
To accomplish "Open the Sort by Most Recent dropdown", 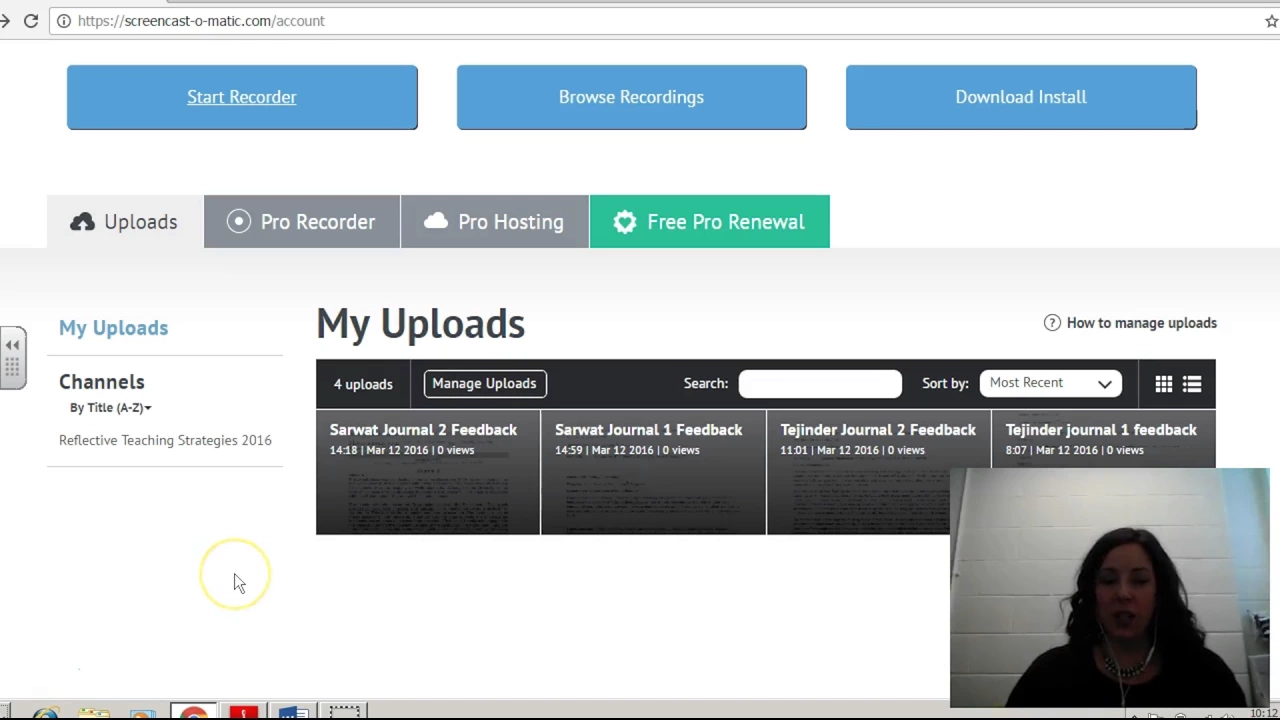I will 1050,383.
